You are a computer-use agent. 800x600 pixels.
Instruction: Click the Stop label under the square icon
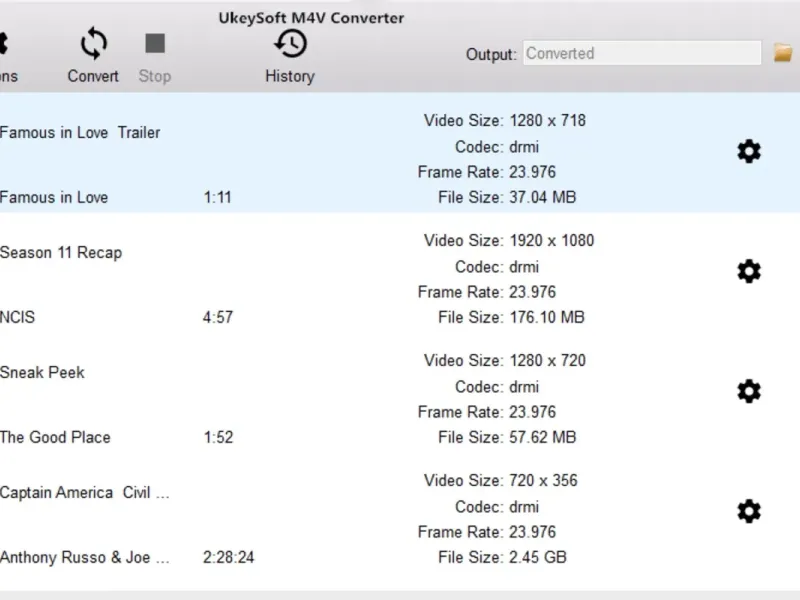[x=155, y=77]
